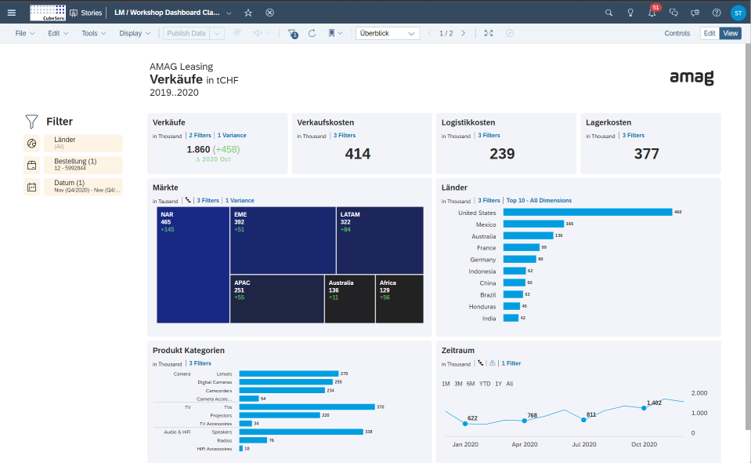Screen dimensions: 751x463
Task: Click the Bestellung filter icon
Action: [32, 165]
